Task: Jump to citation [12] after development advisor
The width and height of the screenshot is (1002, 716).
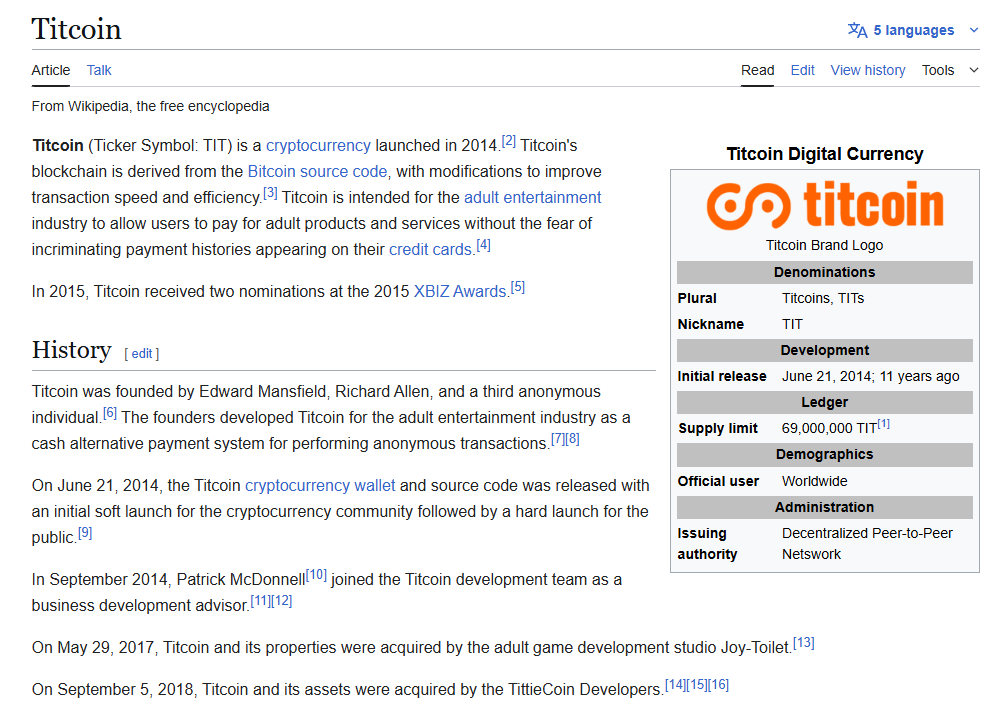Action: click(282, 601)
